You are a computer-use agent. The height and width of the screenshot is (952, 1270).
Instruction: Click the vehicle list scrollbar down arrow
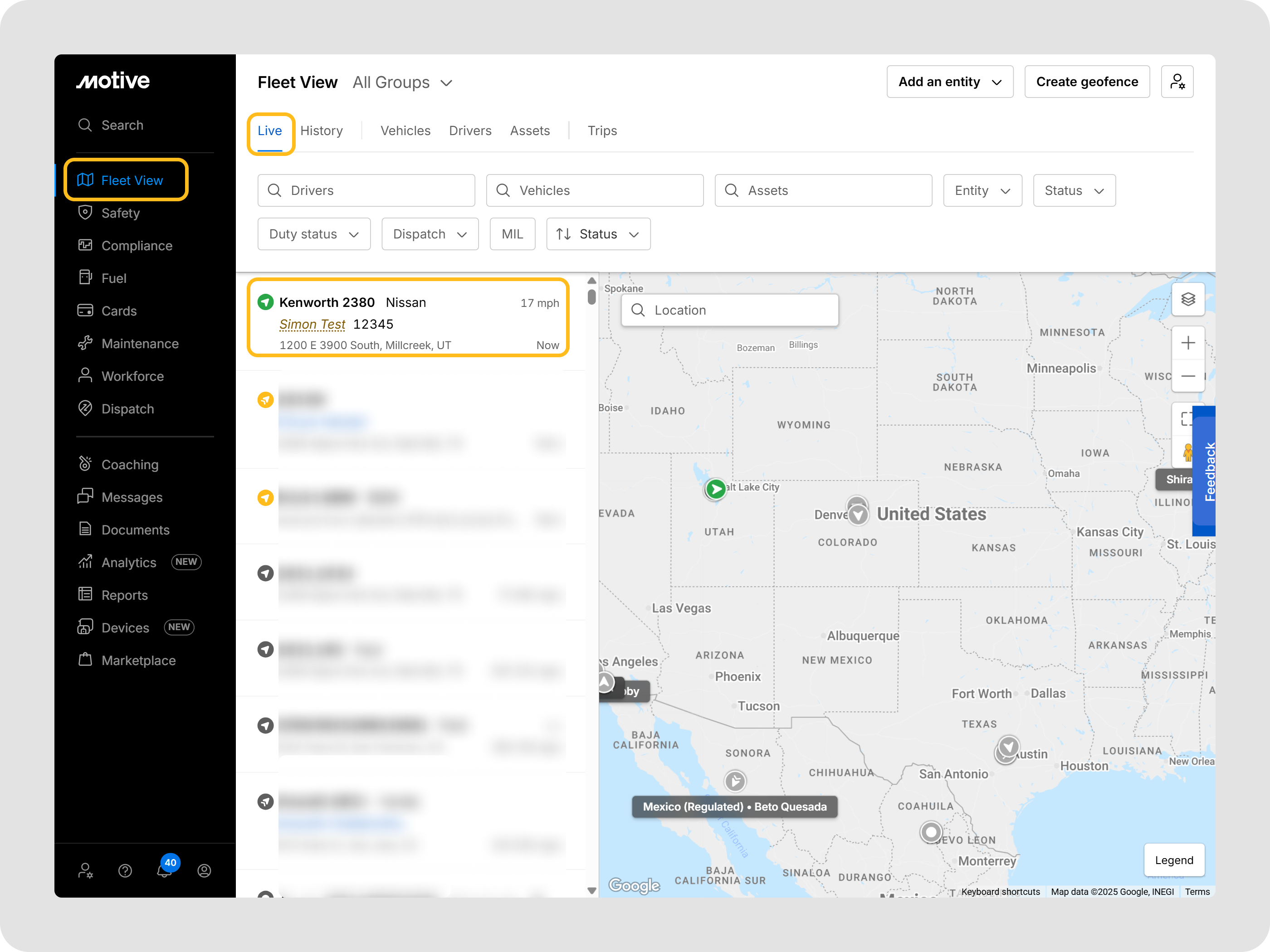click(x=591, y=891)
